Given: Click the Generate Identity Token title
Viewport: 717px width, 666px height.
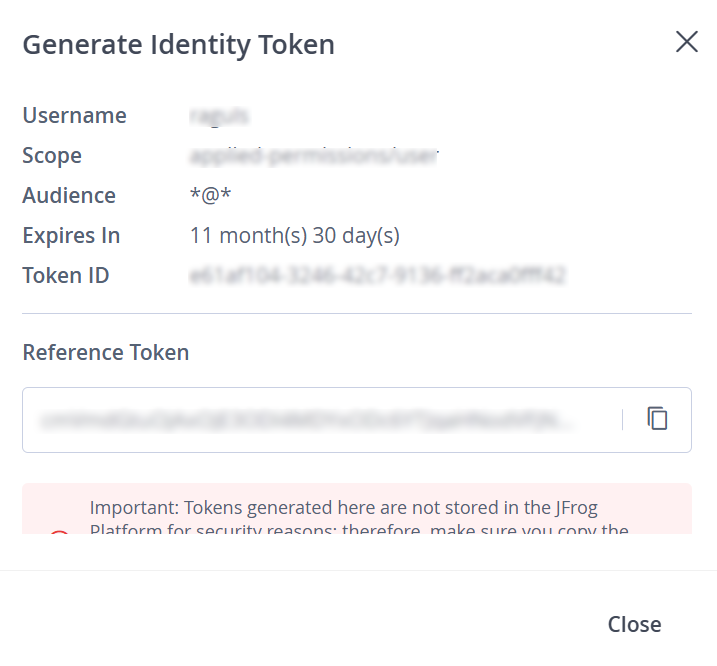Looking at the screenshot, I should (x=178, y=45).
